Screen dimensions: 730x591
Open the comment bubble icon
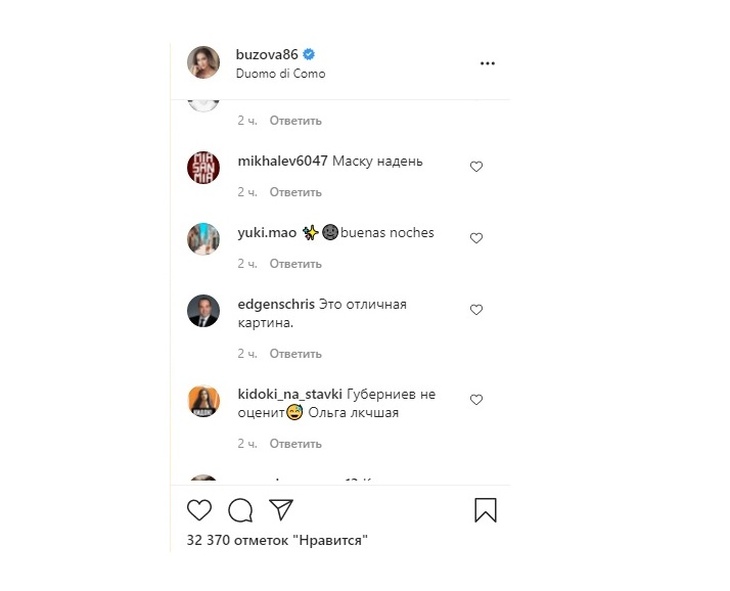tap(240, 510)
